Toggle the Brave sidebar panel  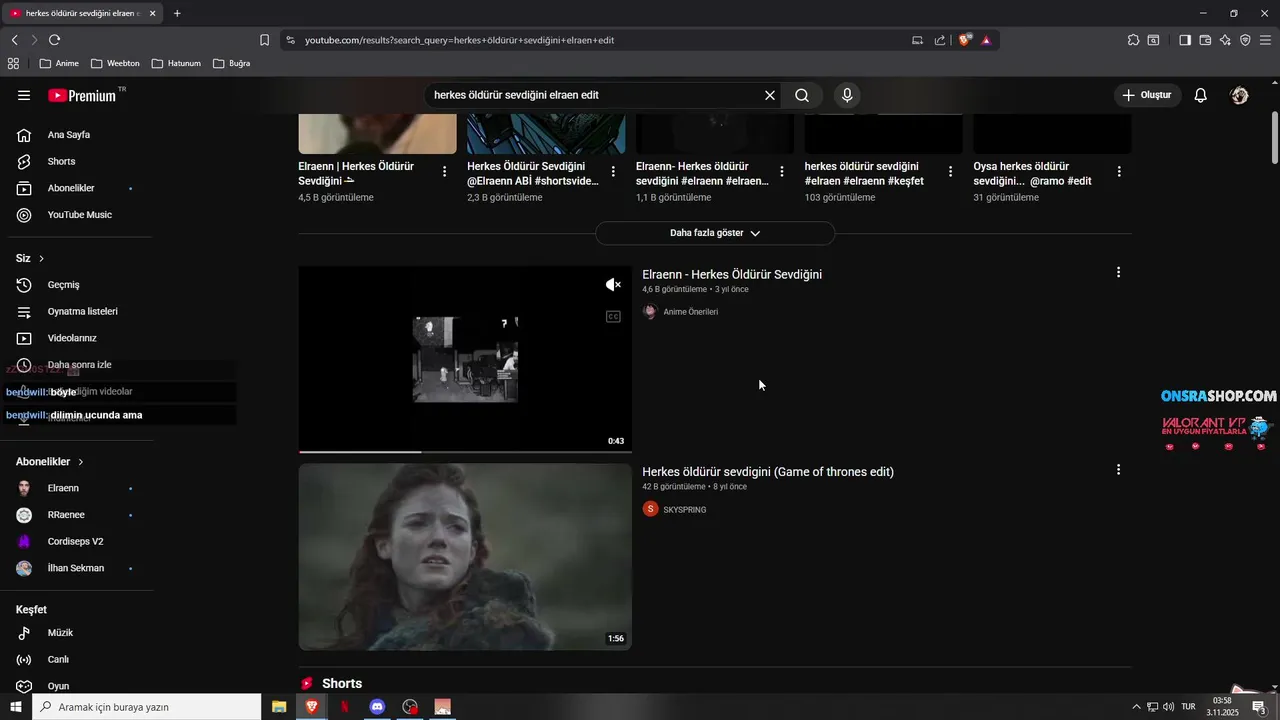point(1185,40)
